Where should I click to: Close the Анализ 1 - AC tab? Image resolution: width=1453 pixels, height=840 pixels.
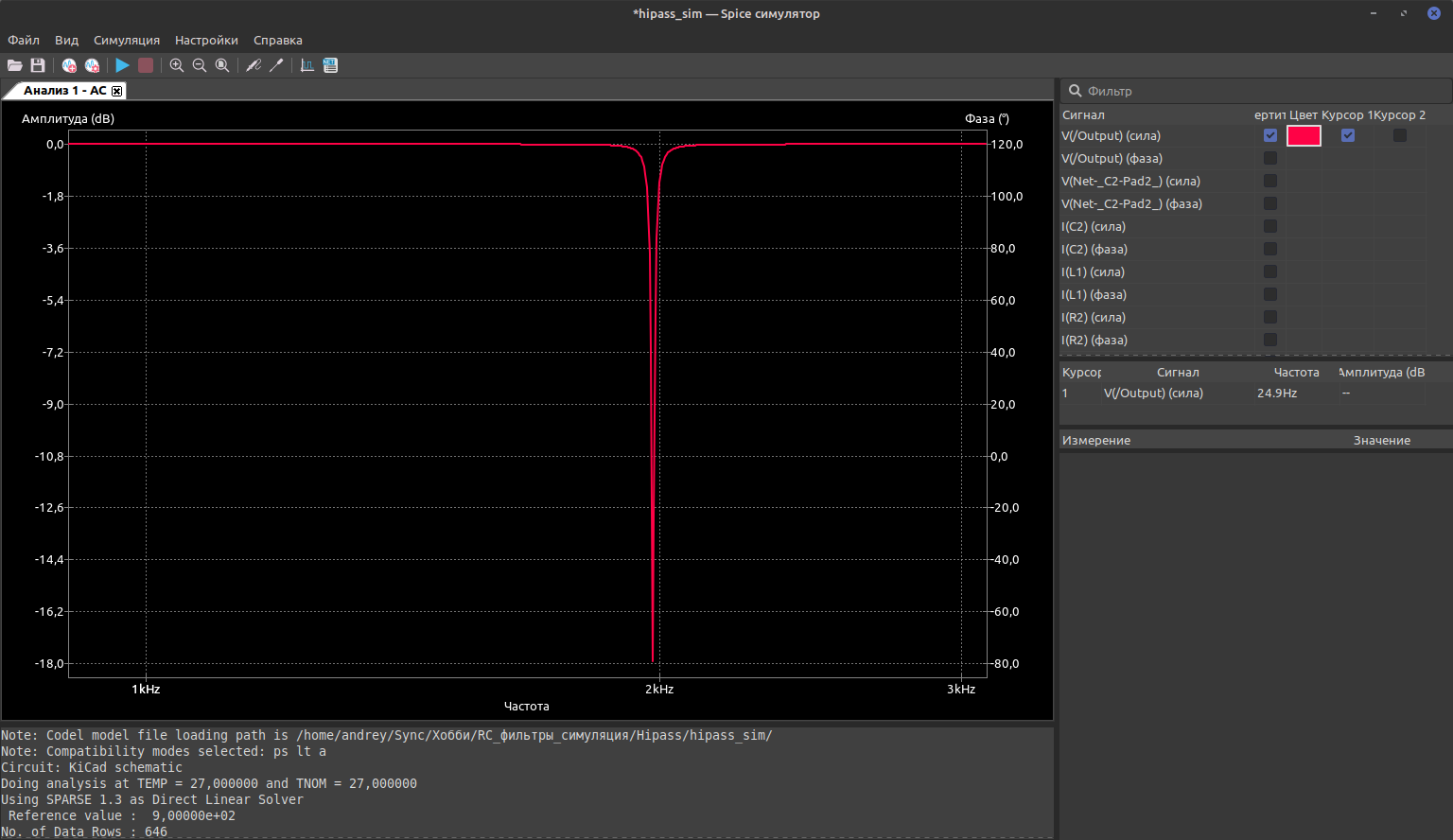pyautogui.click(x=117, y=91)
